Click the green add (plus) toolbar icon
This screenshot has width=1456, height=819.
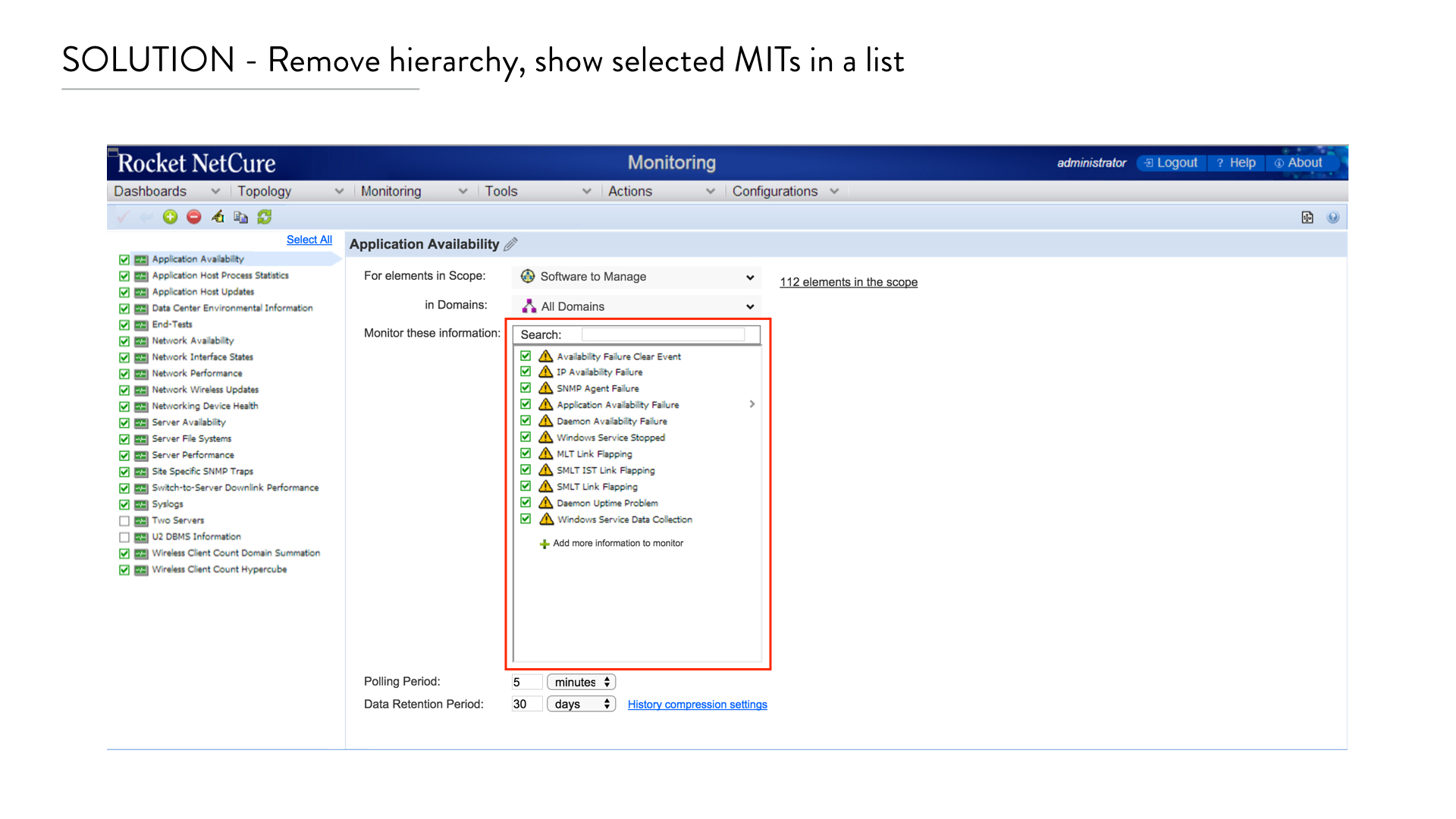point(171,218)
